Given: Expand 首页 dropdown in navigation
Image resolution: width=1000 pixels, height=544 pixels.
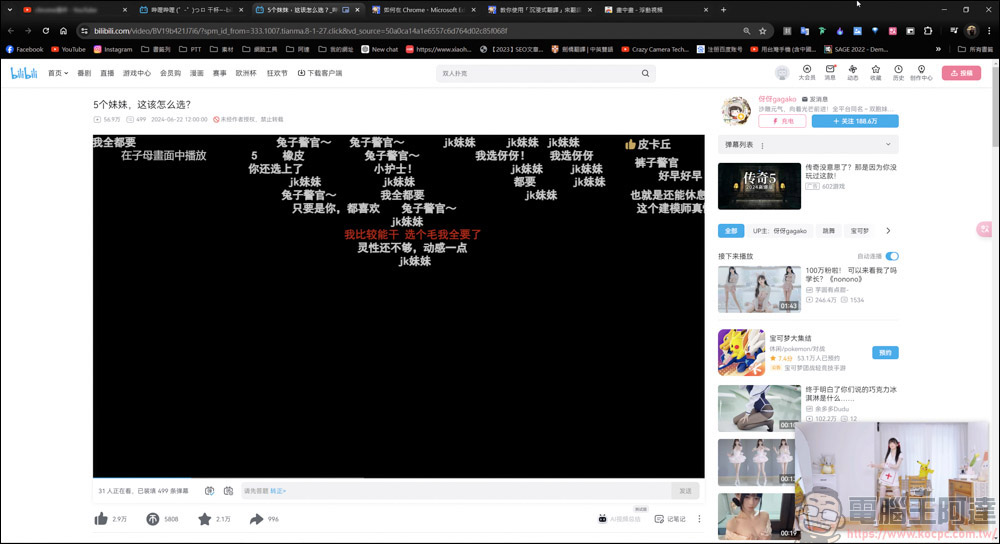Looking at the screenshot, I should click(x=58, y=73).
